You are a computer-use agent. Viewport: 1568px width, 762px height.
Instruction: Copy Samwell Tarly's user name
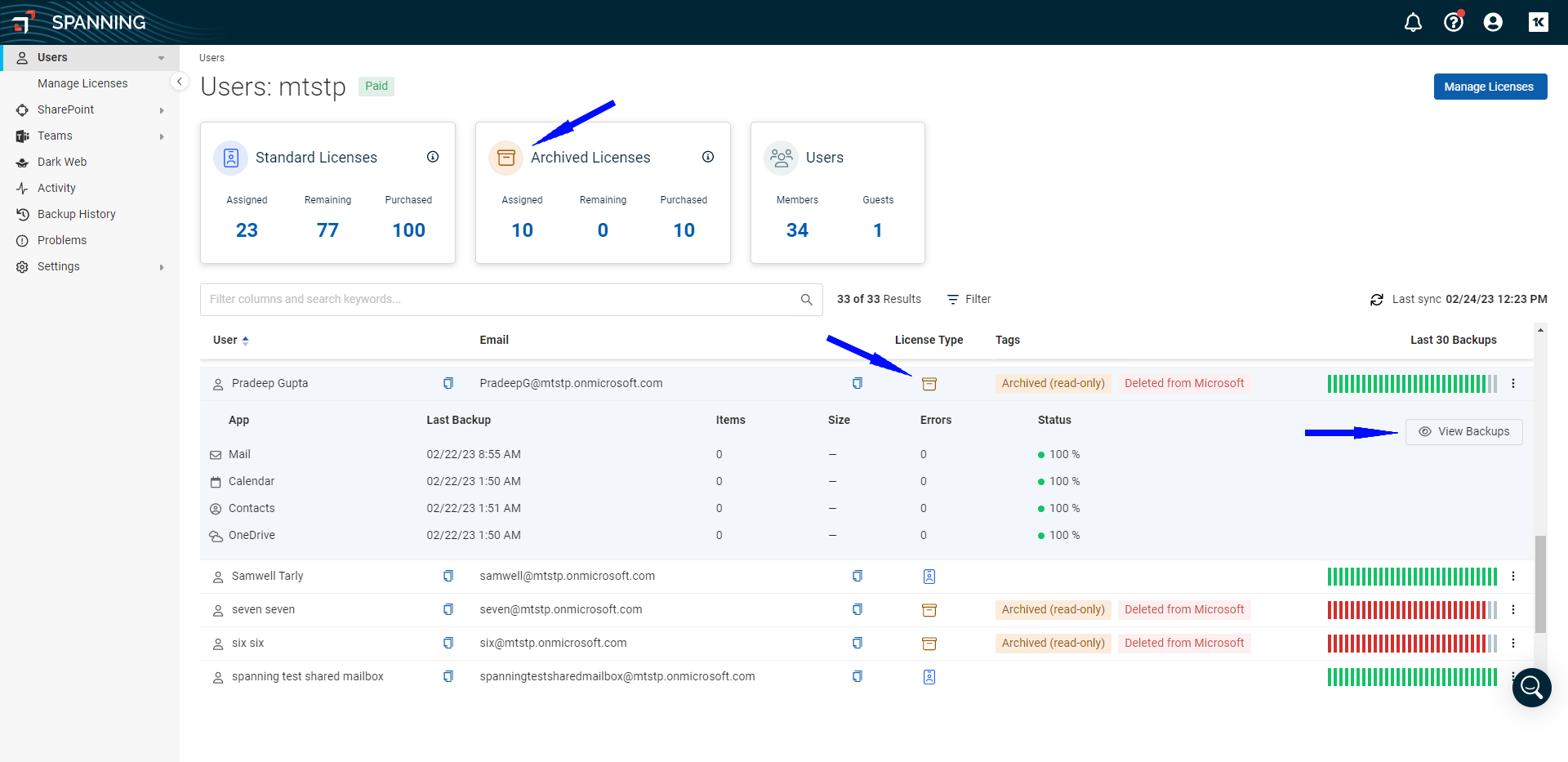(x=448, y=576)
